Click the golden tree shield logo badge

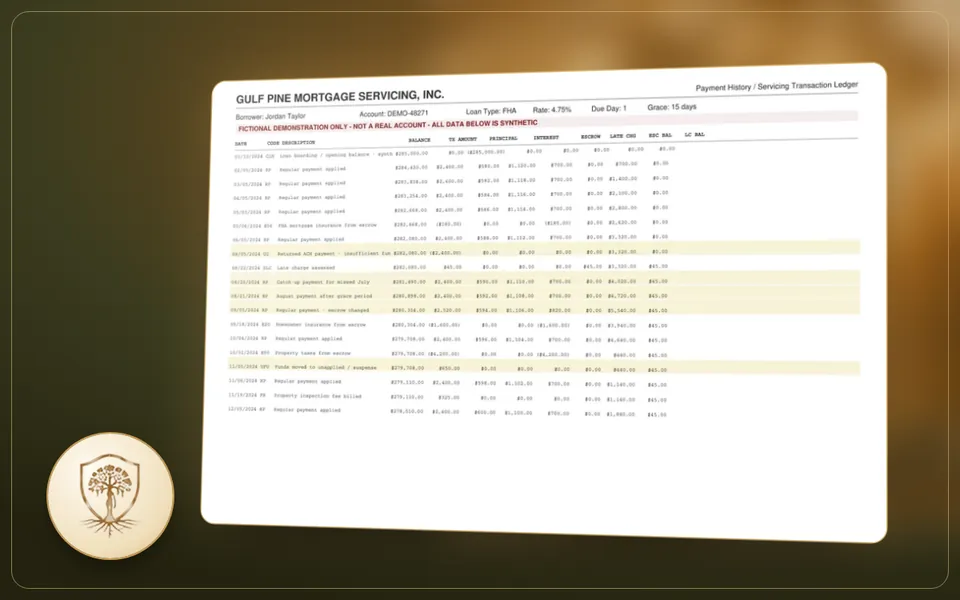point(110,495)
